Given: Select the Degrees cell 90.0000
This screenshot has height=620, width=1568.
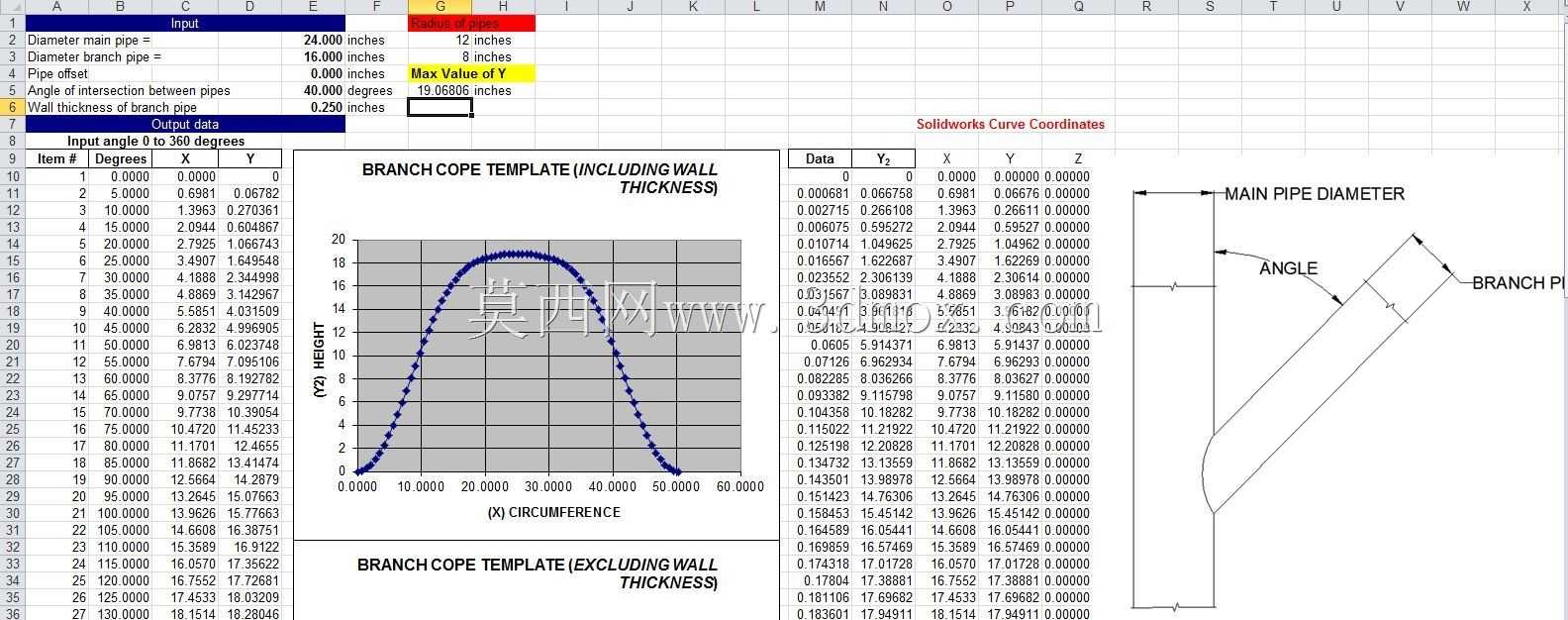Looking at the screenshot, I should click(x=120, y=479).
